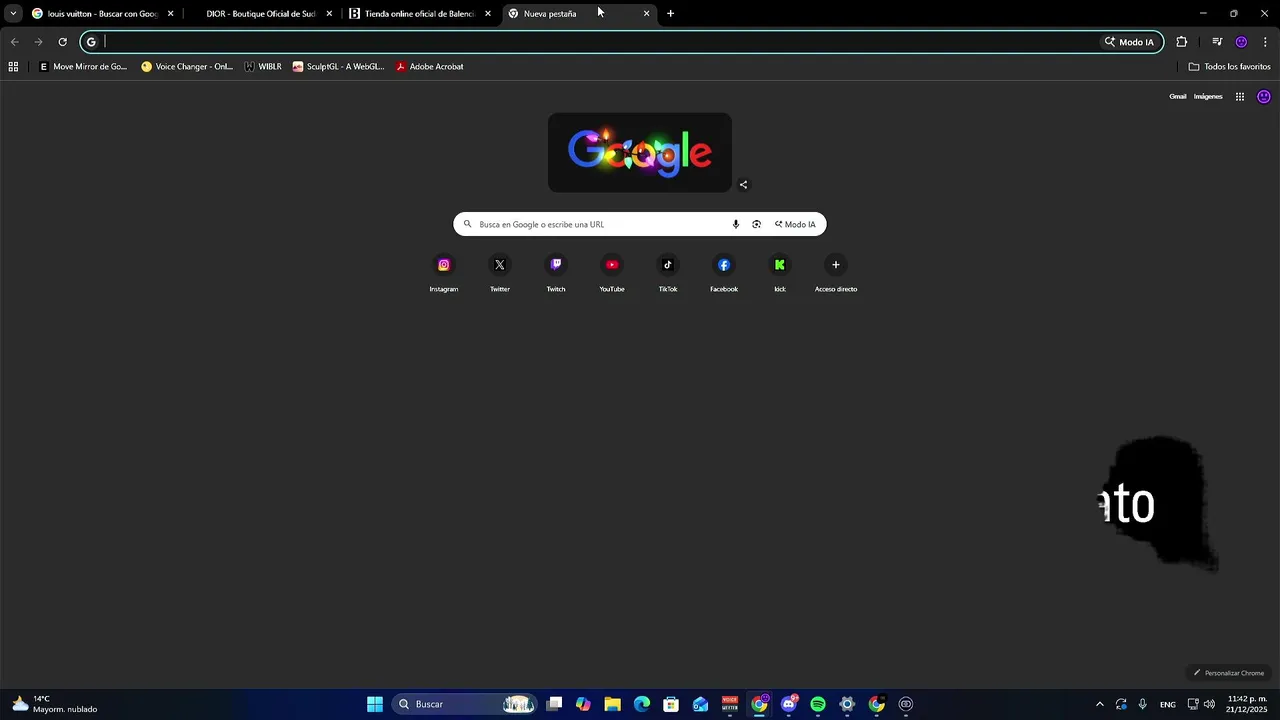The width and height of the screenshot is (1280, 720).
Task: Switch to the Tienda online Balenciaga tab
Action: coord(420,14)
